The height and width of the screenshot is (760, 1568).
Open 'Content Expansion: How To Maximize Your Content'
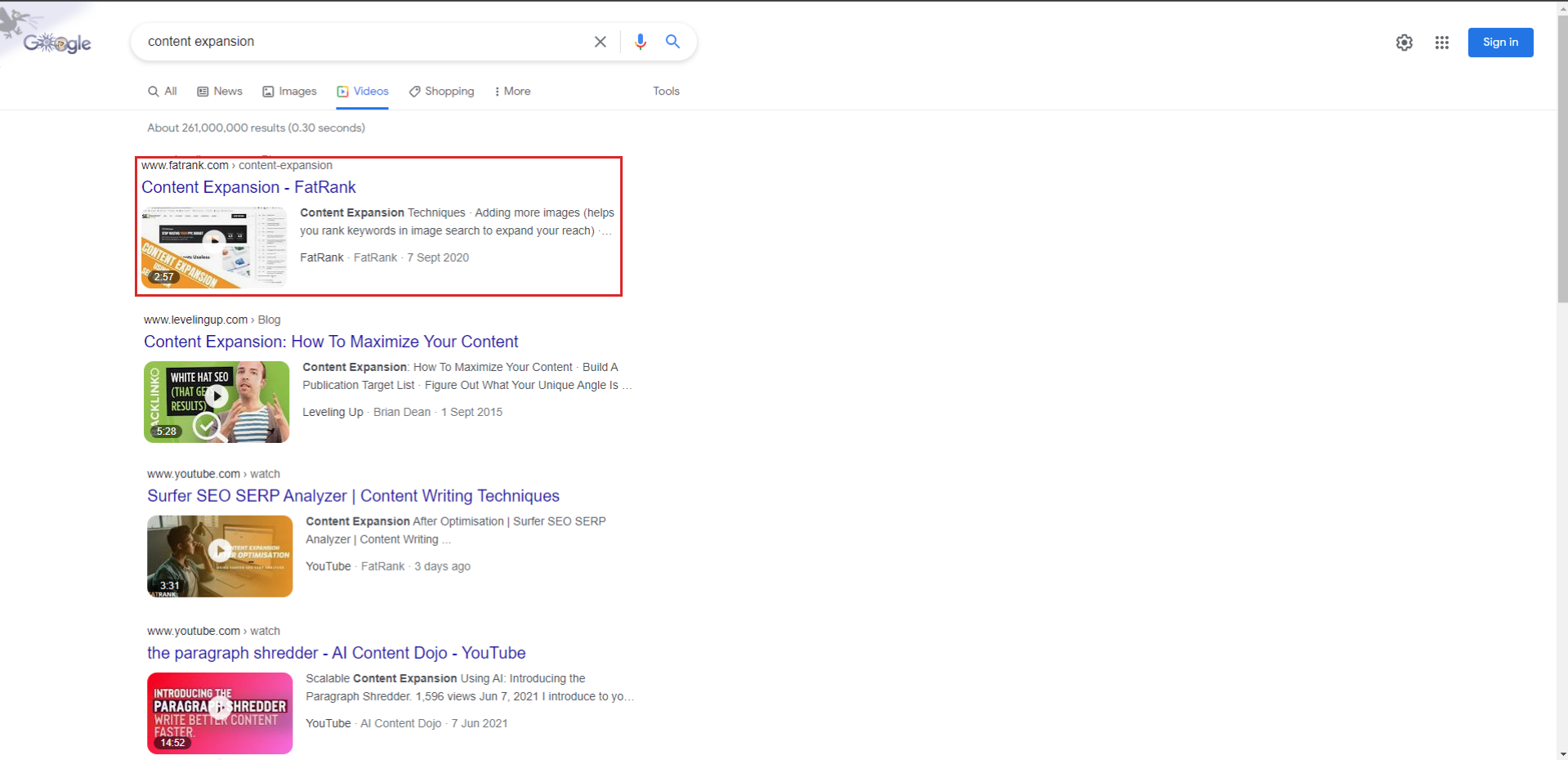coord(331,342)
